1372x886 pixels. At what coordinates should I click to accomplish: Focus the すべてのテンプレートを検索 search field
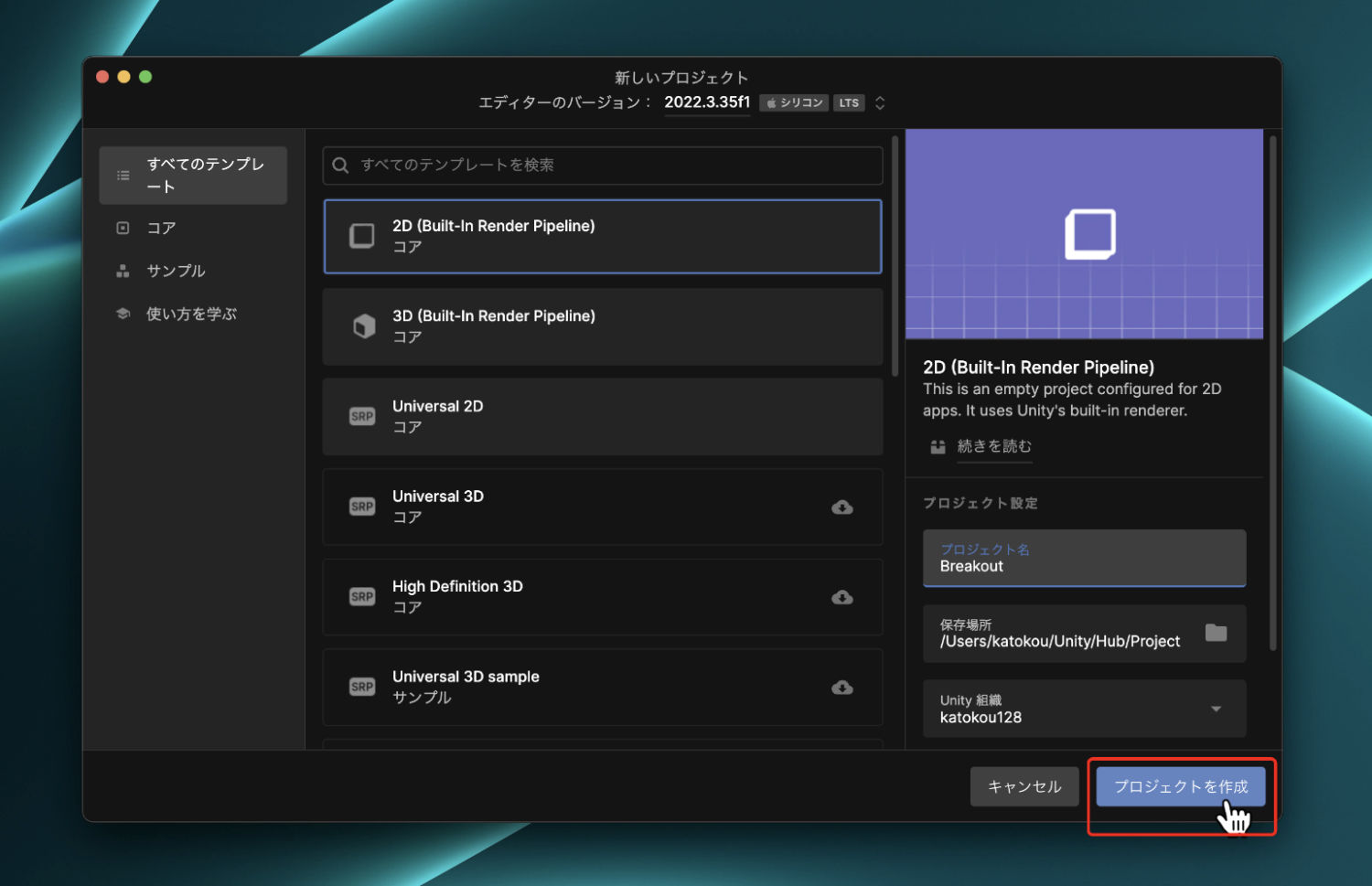coord(603,165)
